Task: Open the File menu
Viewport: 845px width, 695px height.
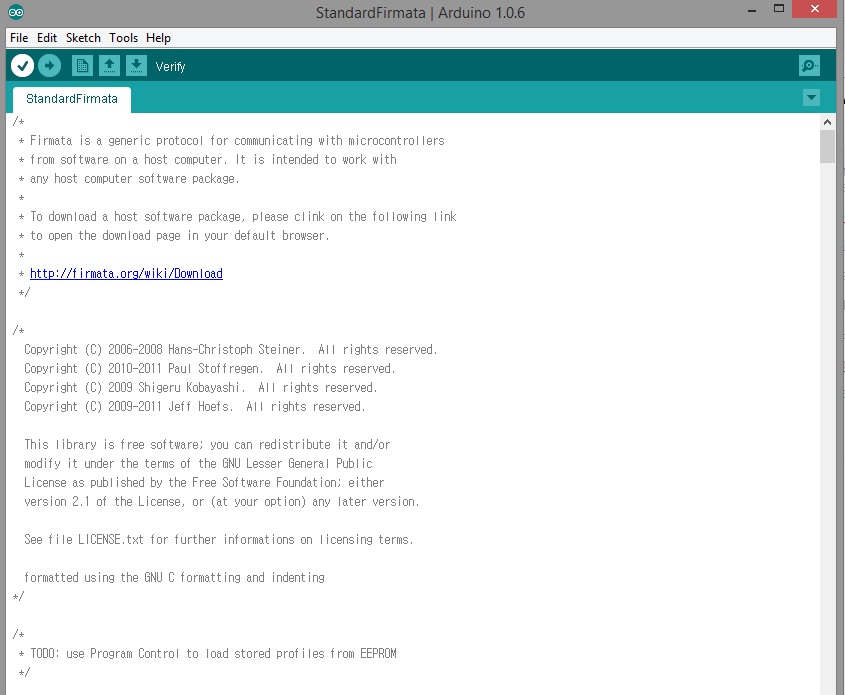Action: pos(19,38)
